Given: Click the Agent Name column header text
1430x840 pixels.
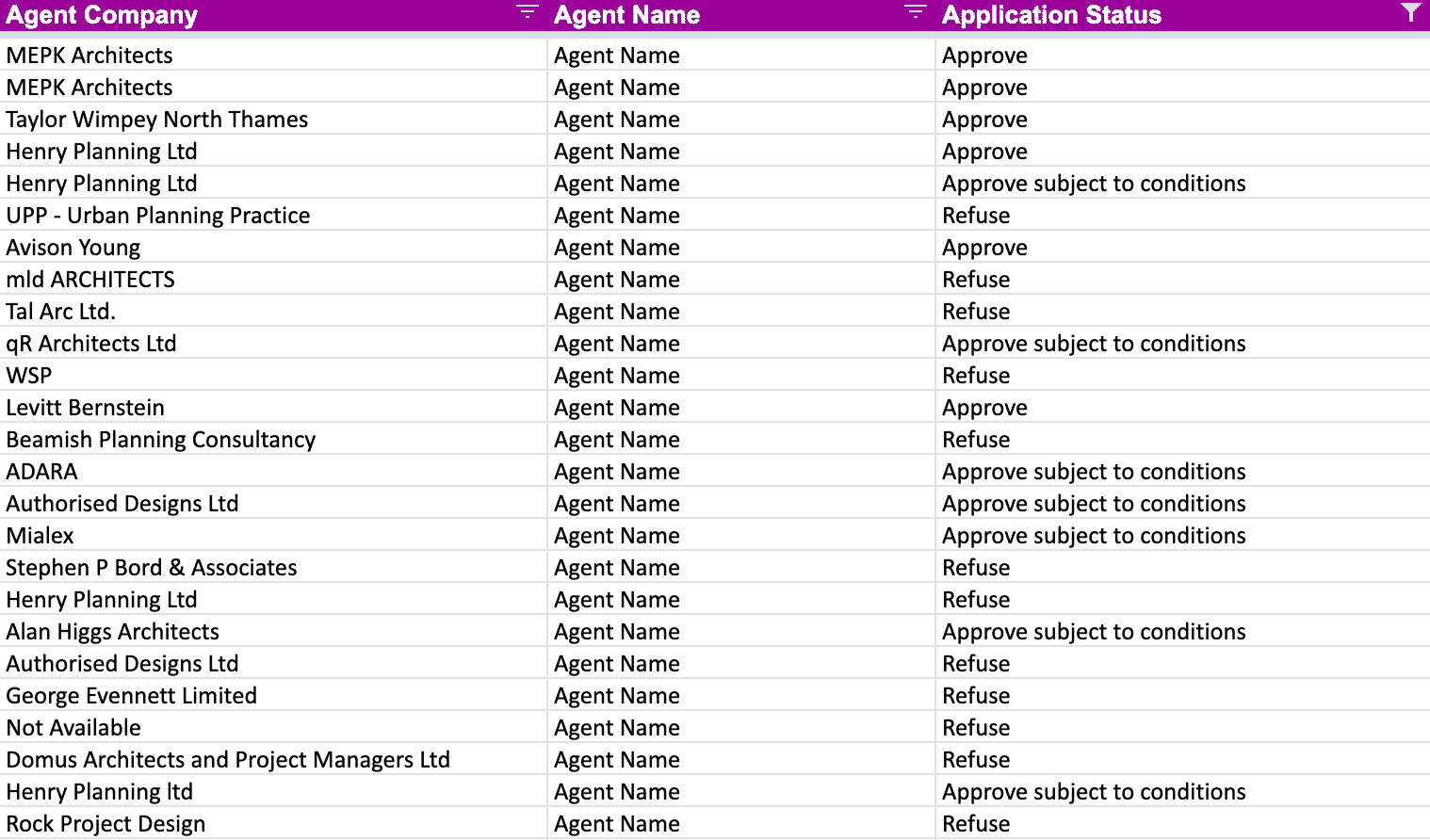Looking at the screenshot, I should (x=626, y=15).
